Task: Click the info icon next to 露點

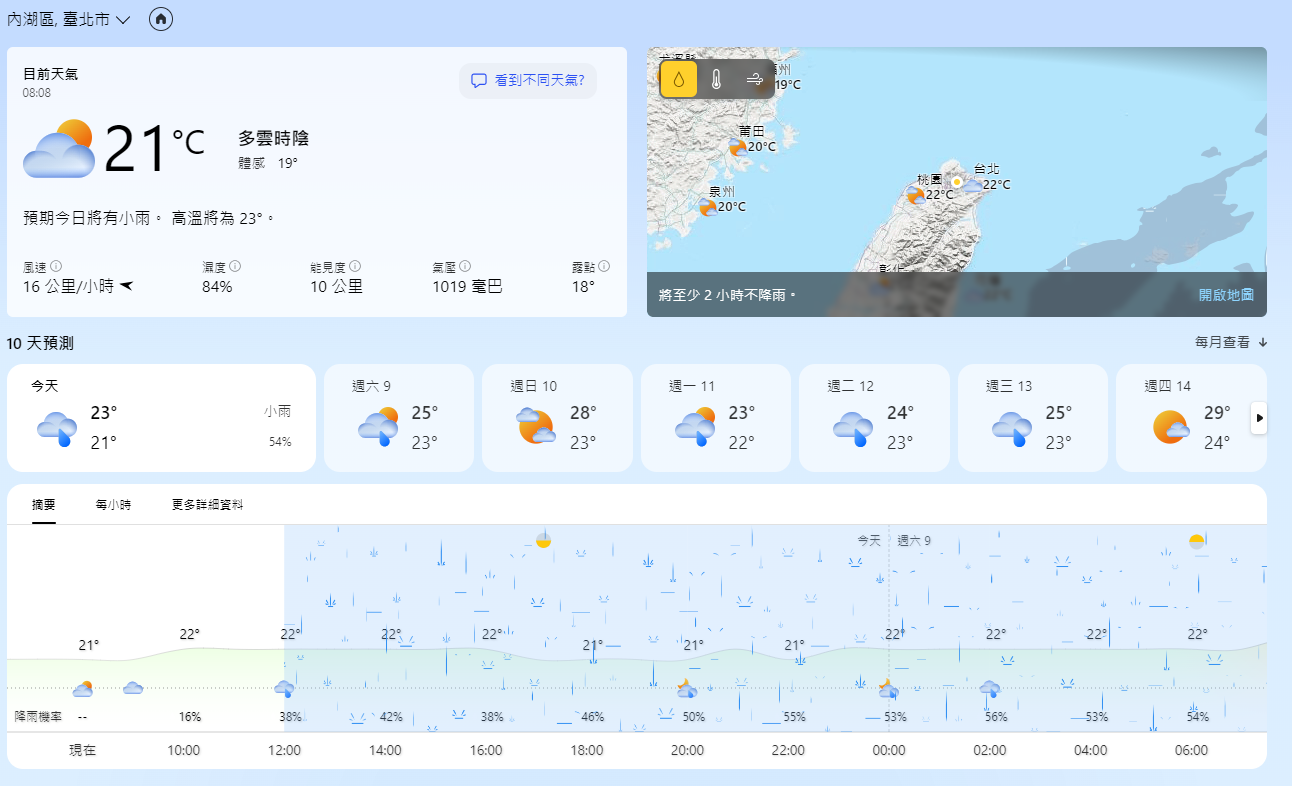Action: click(604, 267)
